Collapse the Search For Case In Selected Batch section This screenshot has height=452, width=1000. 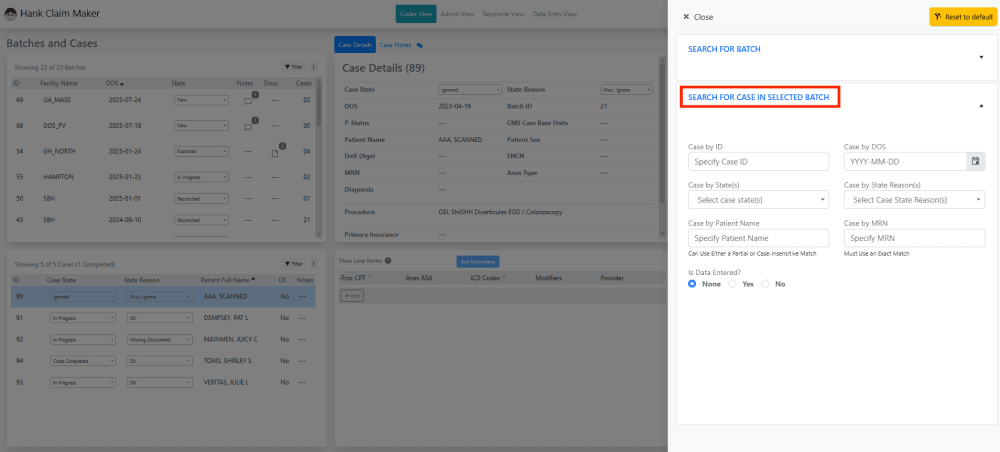point(981,106)
